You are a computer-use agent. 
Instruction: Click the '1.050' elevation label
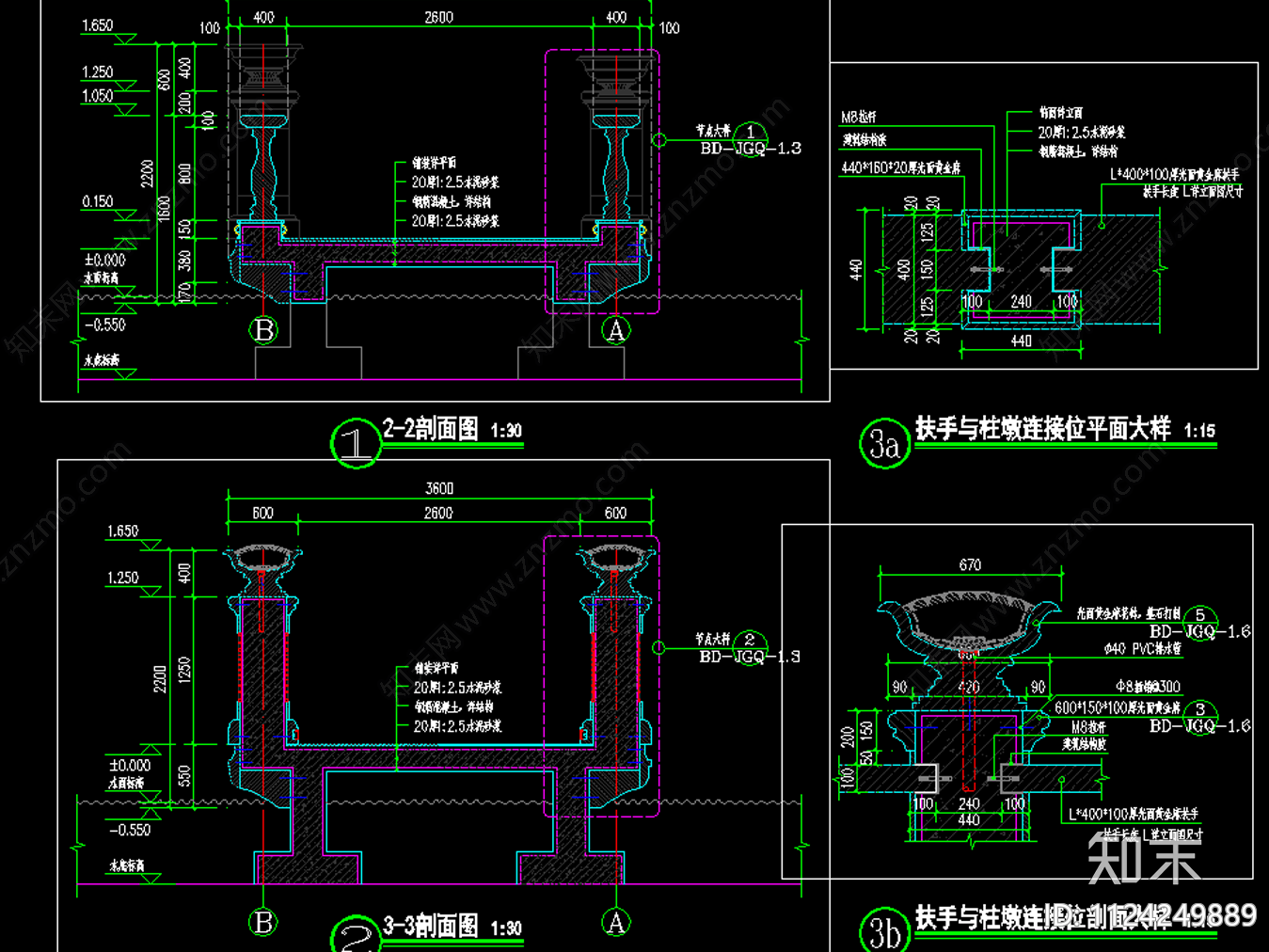[x=98, y=96]
